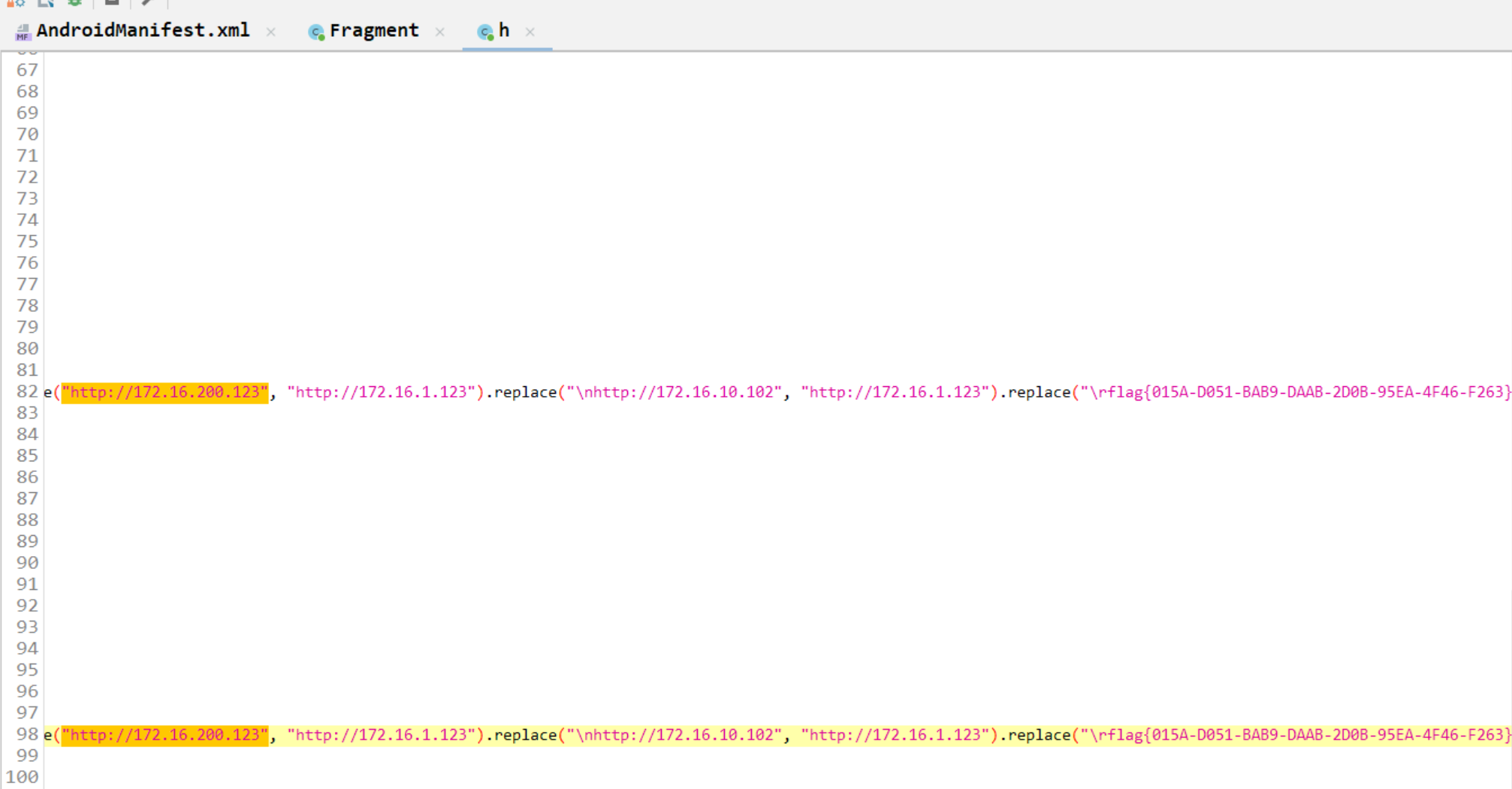Click line number 94 in the gutter

27,648
